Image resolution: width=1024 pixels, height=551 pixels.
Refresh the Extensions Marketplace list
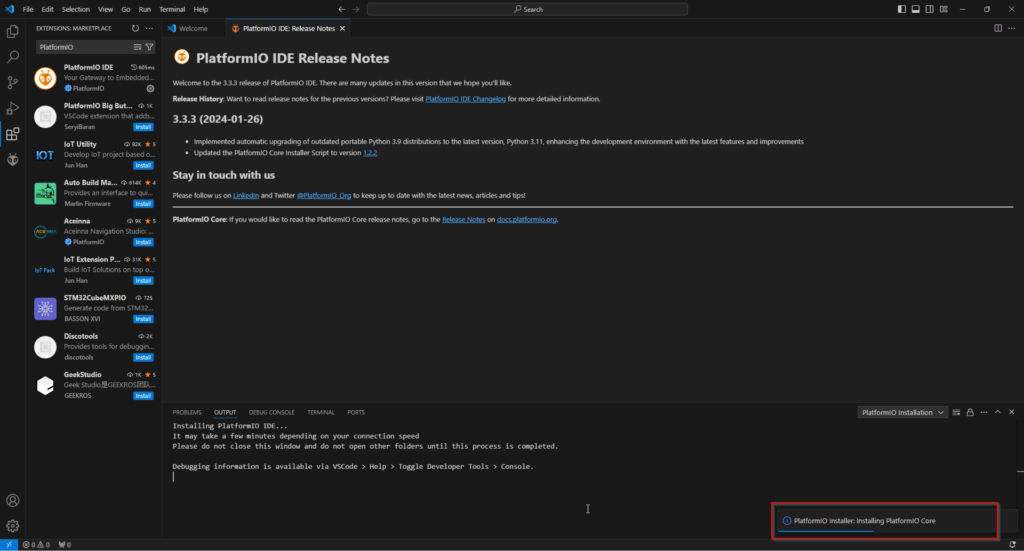coord(135,29)
